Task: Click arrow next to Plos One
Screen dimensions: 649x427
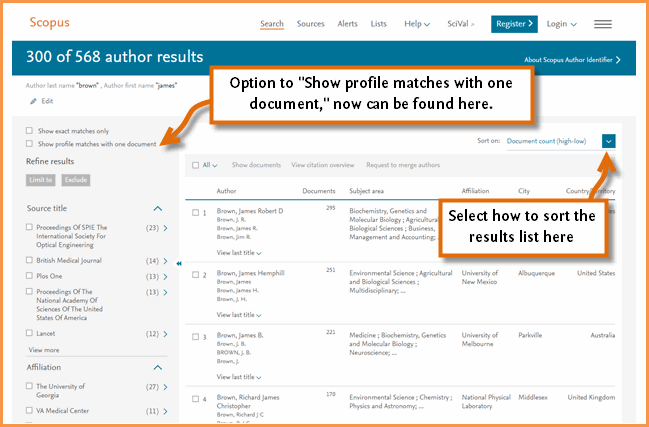Action: coord(165,277)
